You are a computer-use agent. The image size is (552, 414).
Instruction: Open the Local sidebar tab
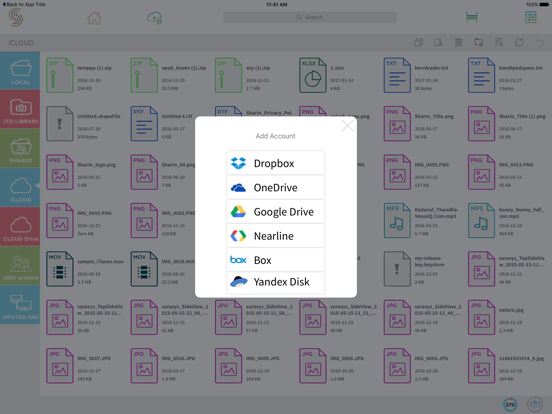click(20, 70)
